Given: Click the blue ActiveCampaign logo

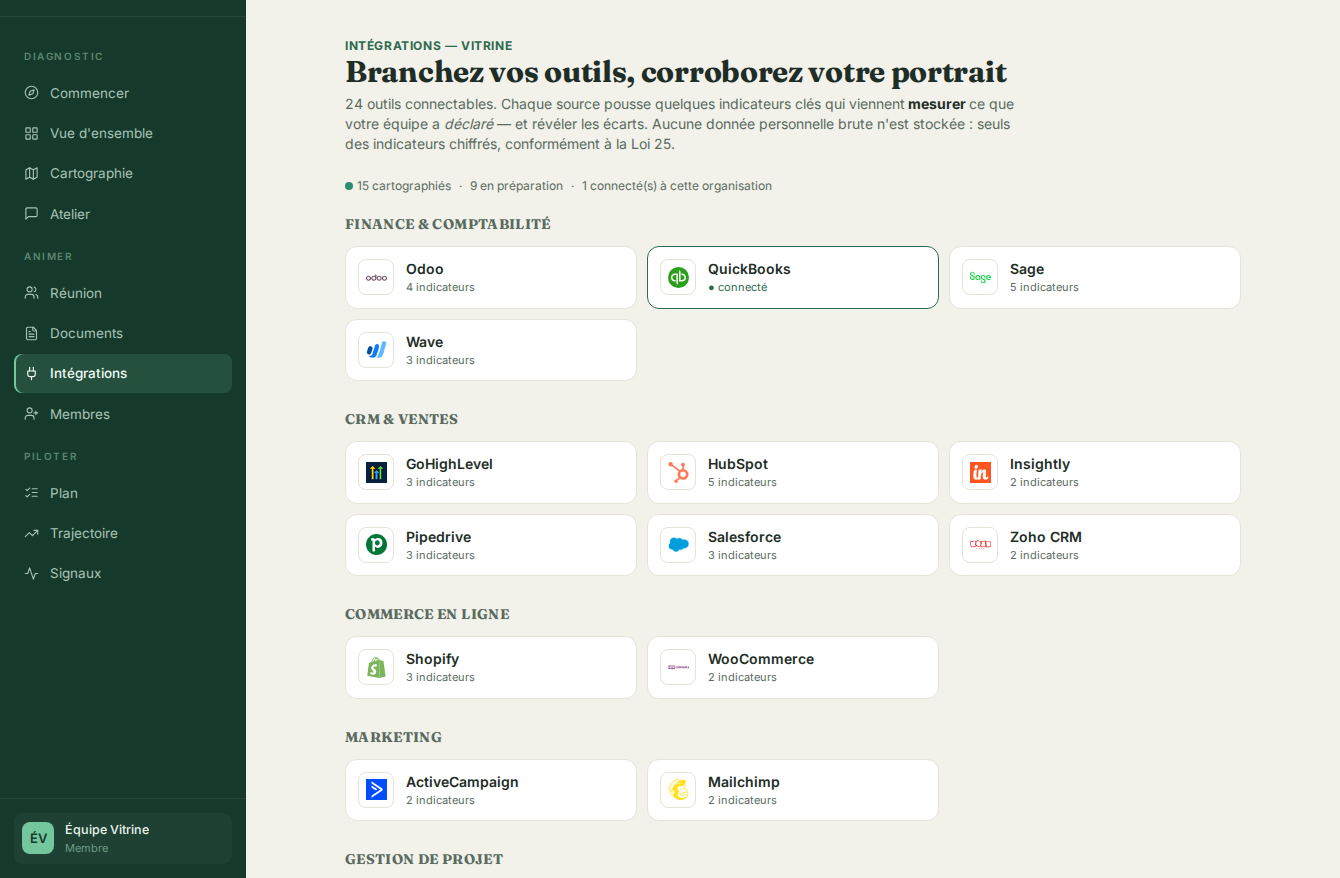Looking at the screenshot, I should coord(376,790).
